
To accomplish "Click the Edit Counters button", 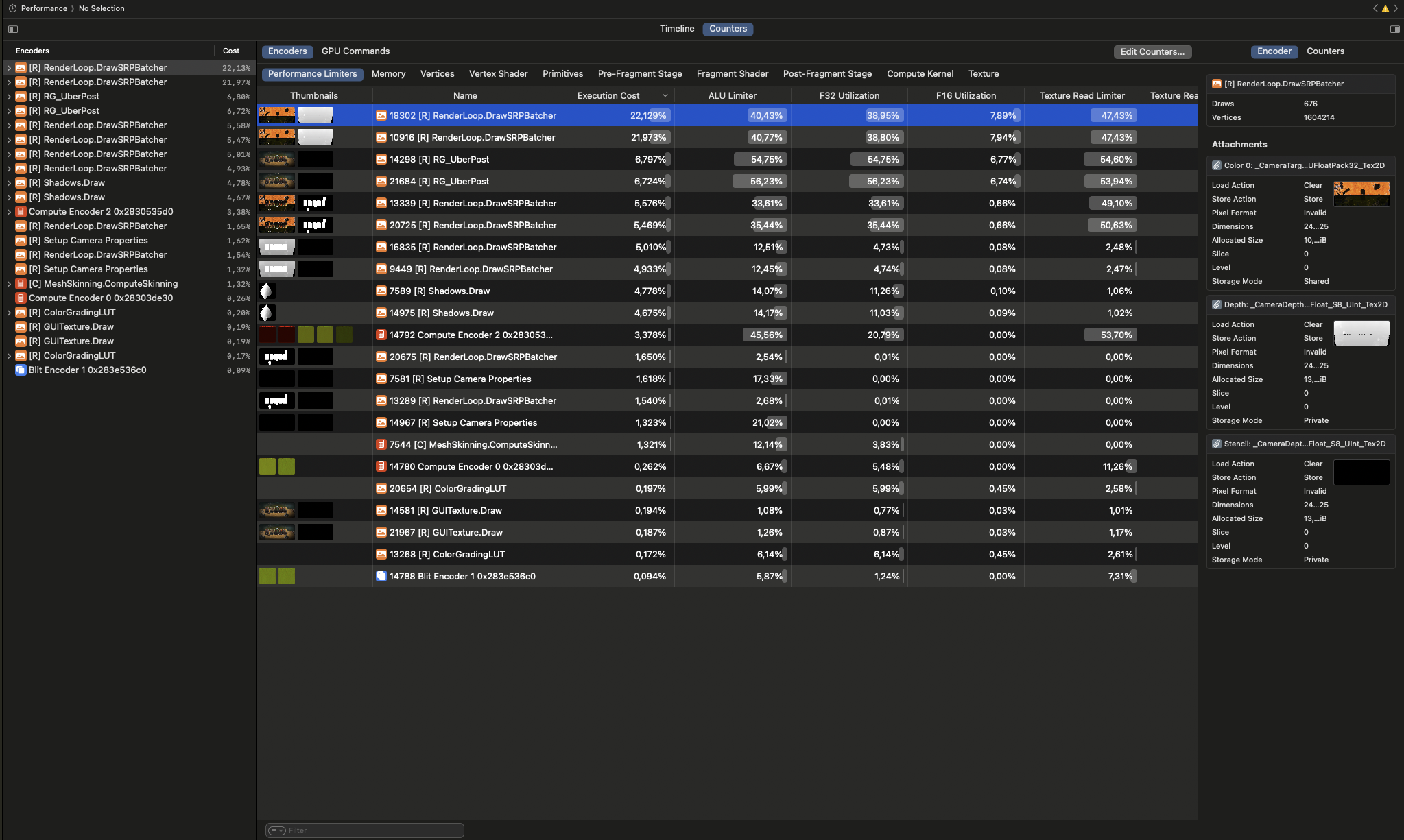I will tap(1152, 52).
